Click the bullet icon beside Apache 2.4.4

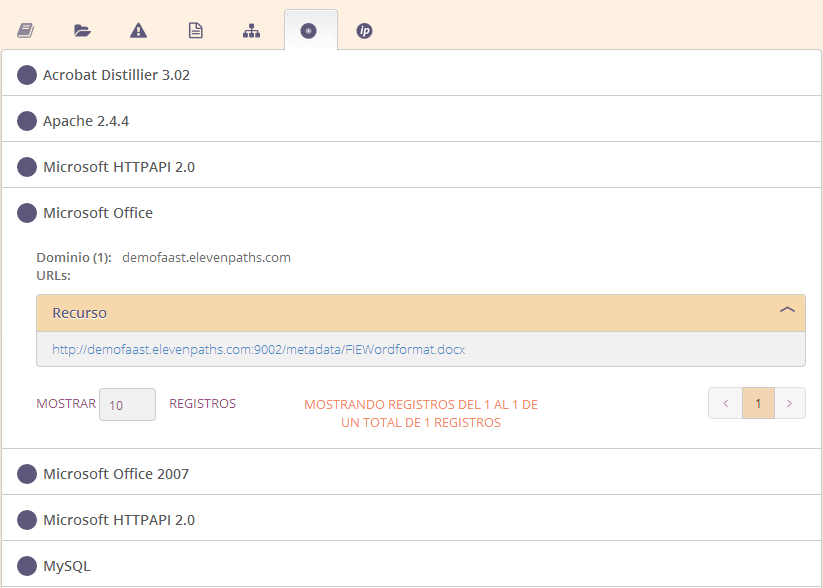(27, 121)
